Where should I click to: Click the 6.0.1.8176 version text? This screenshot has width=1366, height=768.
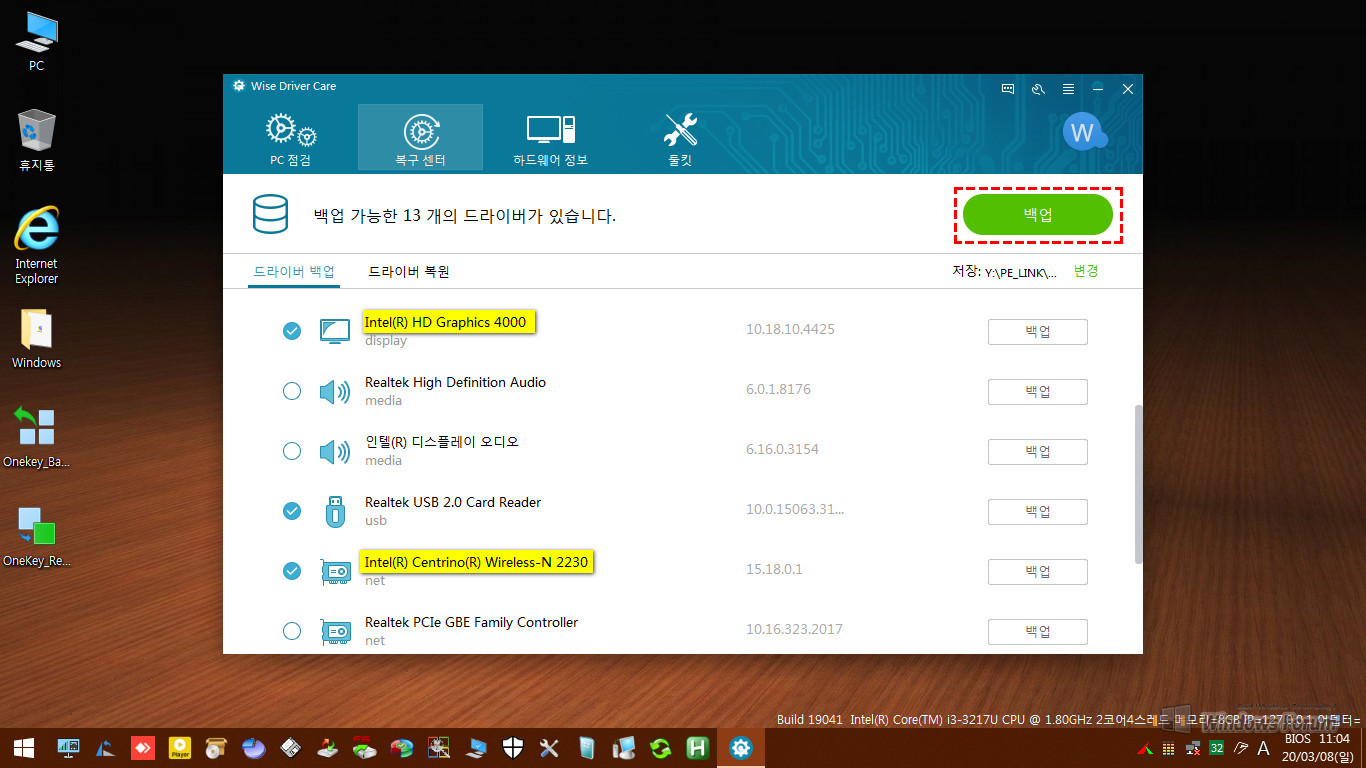[x=779, y=389]
